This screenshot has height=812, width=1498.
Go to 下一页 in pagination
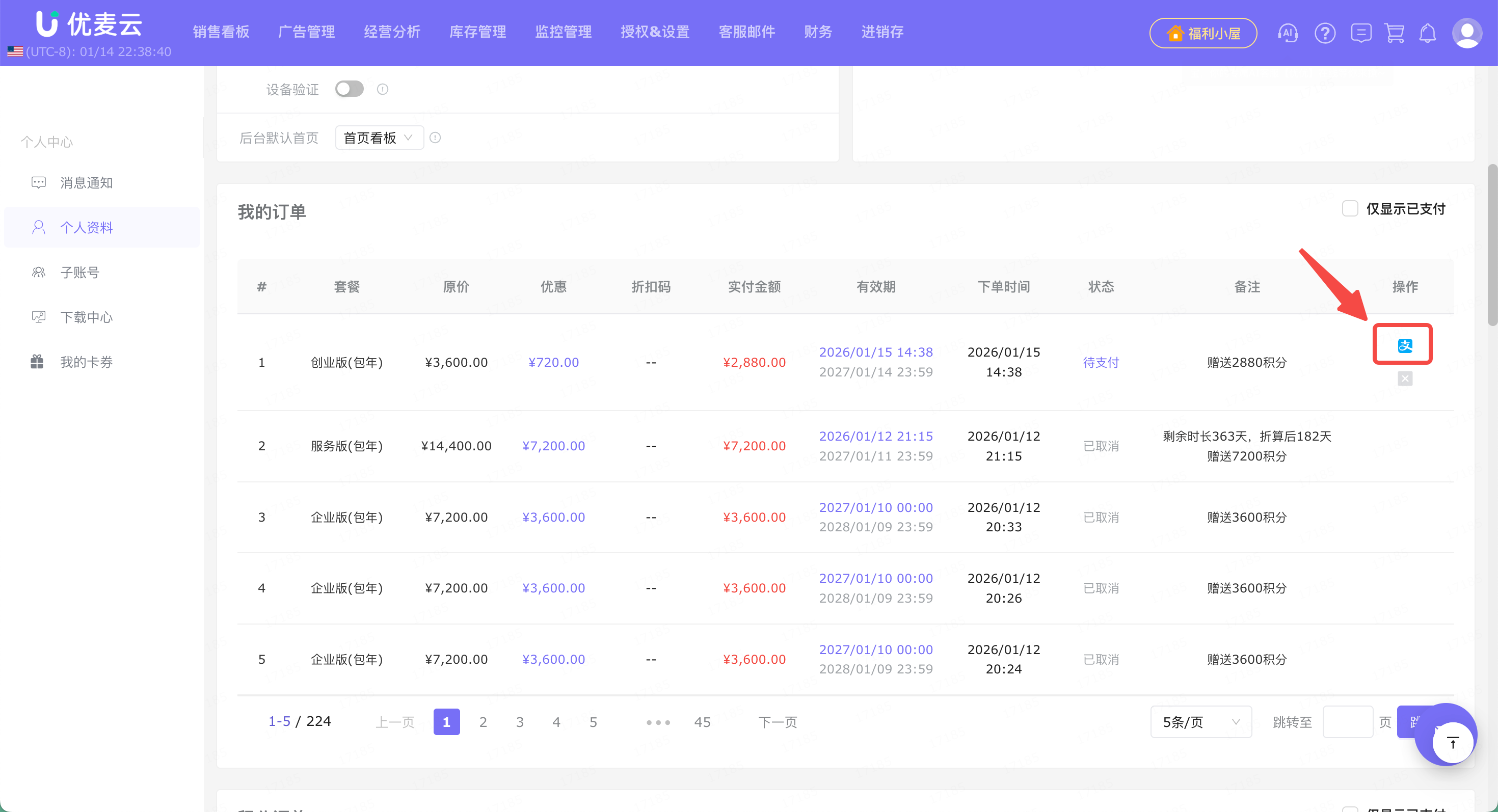coord(777,722)
